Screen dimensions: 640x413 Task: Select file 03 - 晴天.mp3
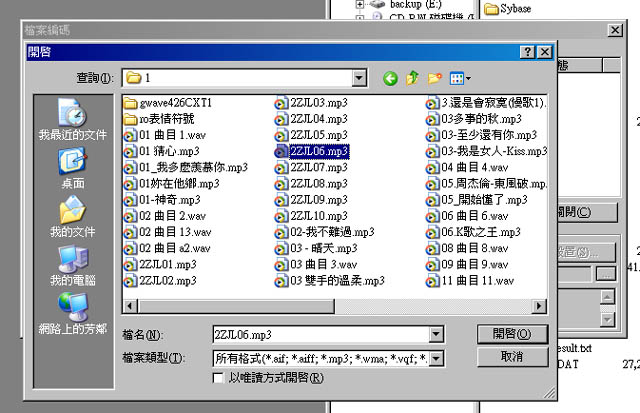click(x=316, y=249)
